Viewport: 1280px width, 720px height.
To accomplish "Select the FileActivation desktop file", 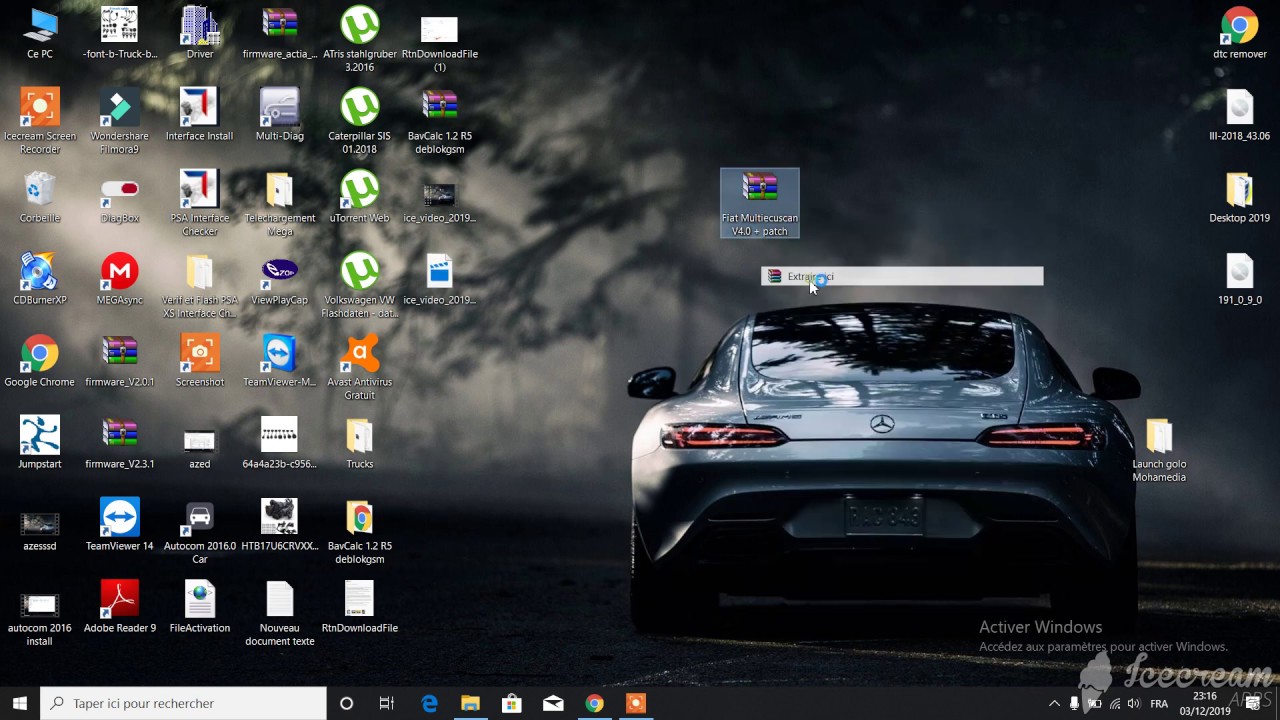I will click(x=200, y=607).
